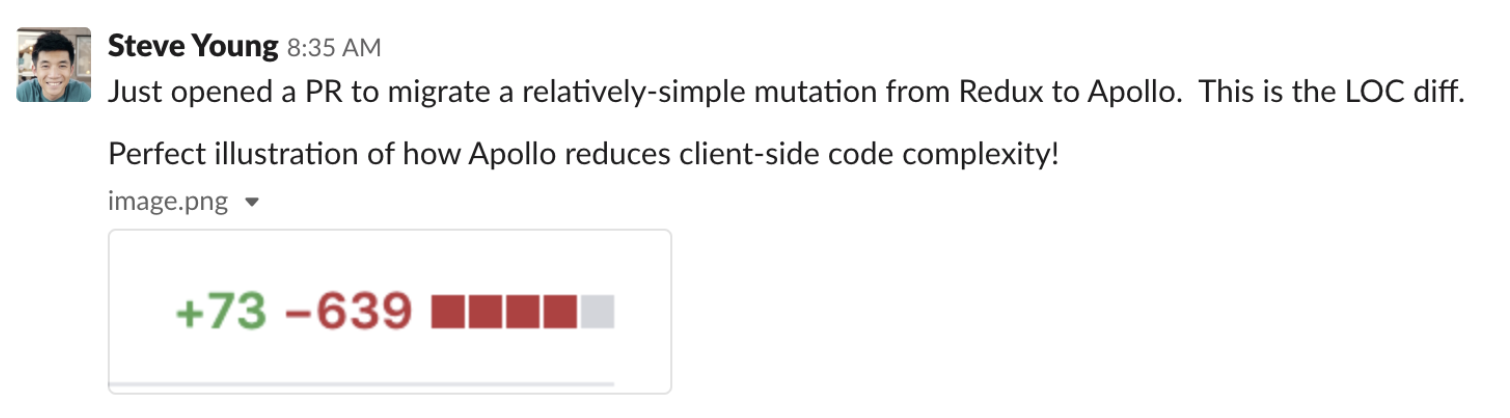Click the second red diff square
This screenshot has width=1510, height=418.
pyautogui.click(x=485, y=312)
